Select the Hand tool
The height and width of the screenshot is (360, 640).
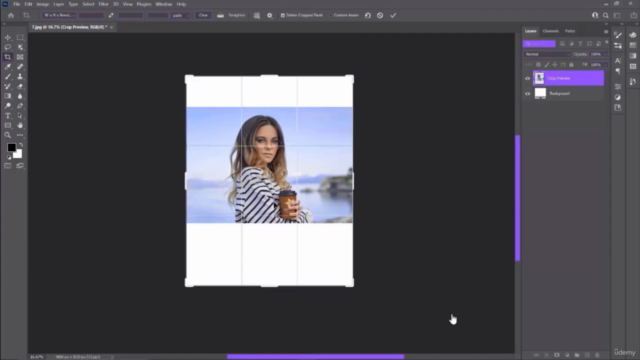[20, 126]
